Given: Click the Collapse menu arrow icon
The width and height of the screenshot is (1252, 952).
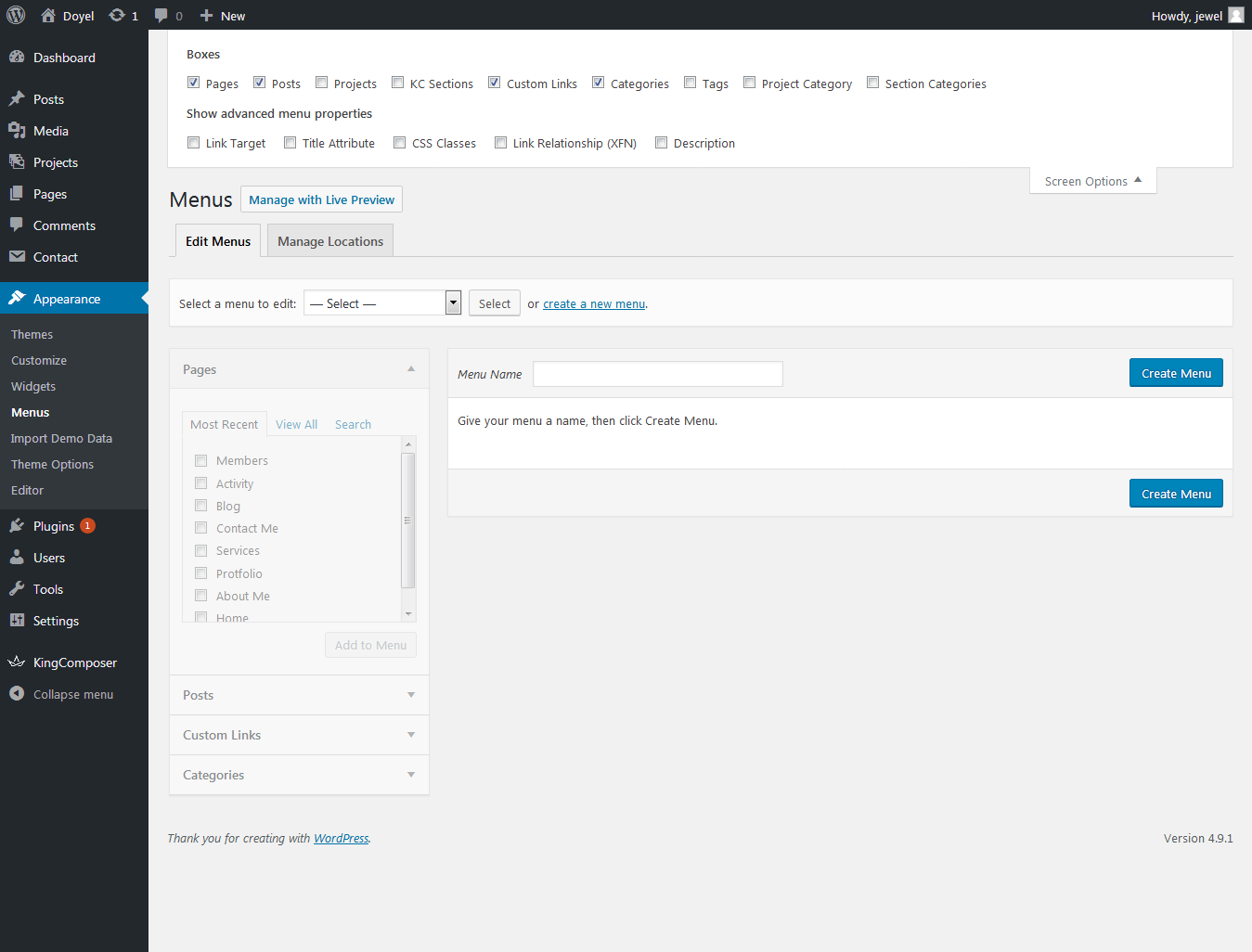Looking at the screenshot, I should 17,694.
